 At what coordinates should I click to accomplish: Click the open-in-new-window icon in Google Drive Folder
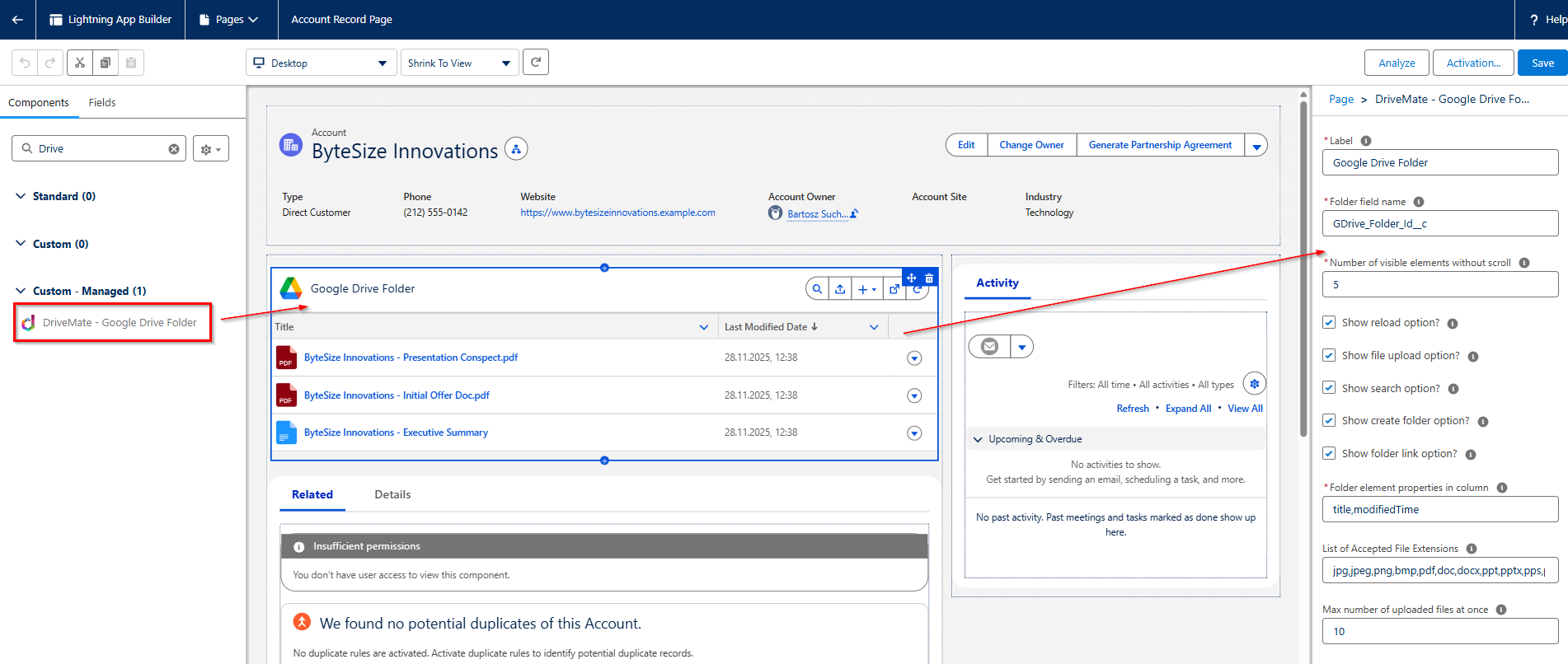(894, 289)
